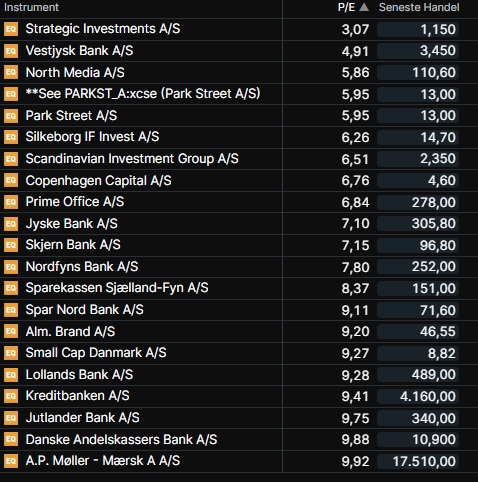The image size is (478, 483).
Task: Open Silkeborg IF Invest A/S
Action: [x=239, y=137]
